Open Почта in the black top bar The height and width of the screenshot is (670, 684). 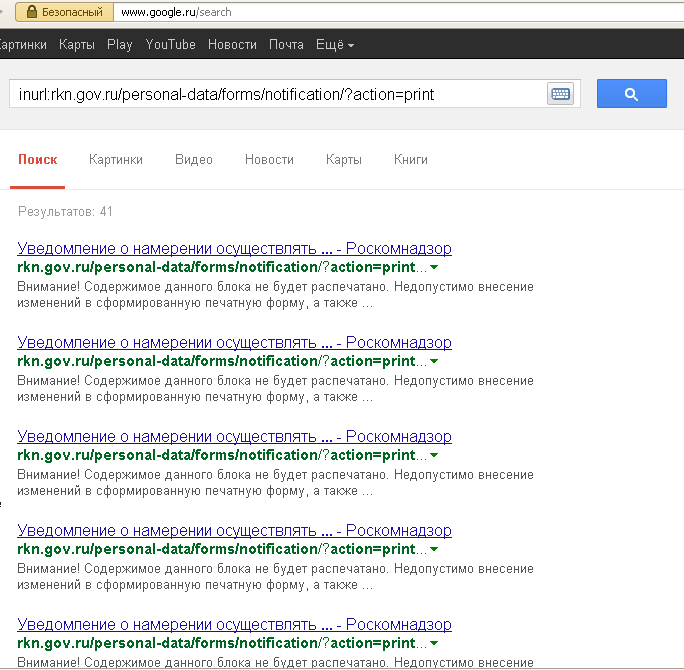click(286, 44)
